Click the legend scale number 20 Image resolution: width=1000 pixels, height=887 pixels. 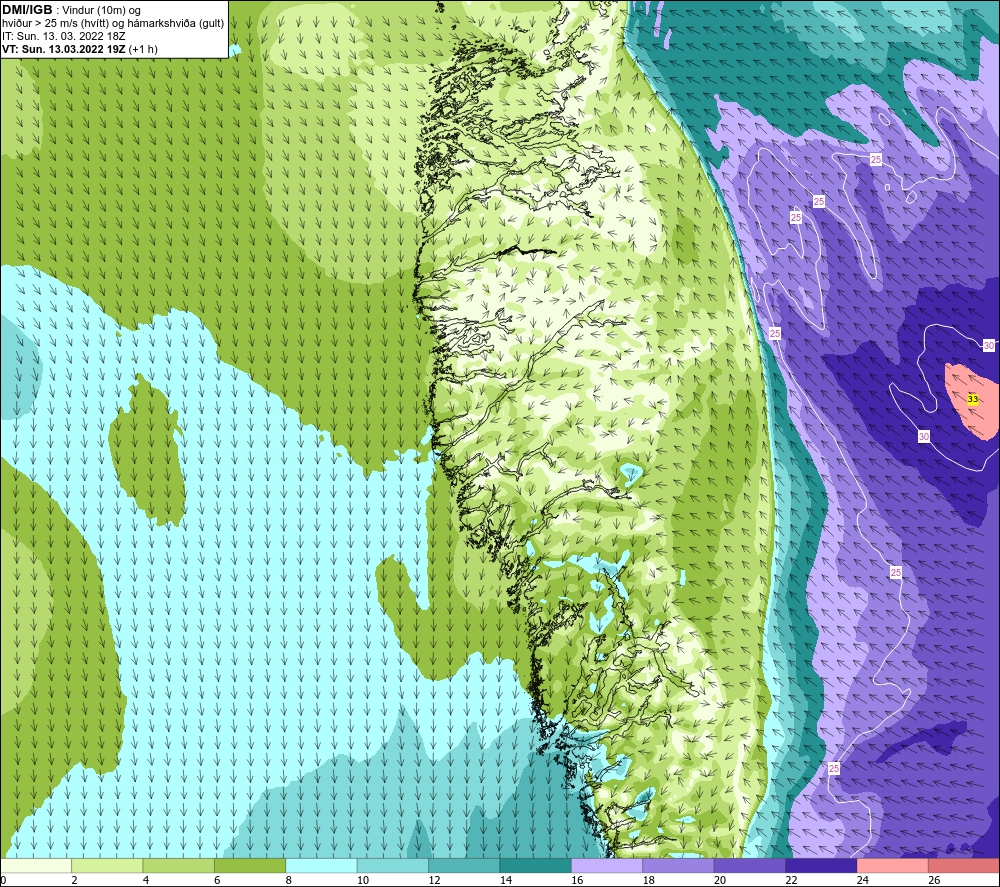pos(720,880)
